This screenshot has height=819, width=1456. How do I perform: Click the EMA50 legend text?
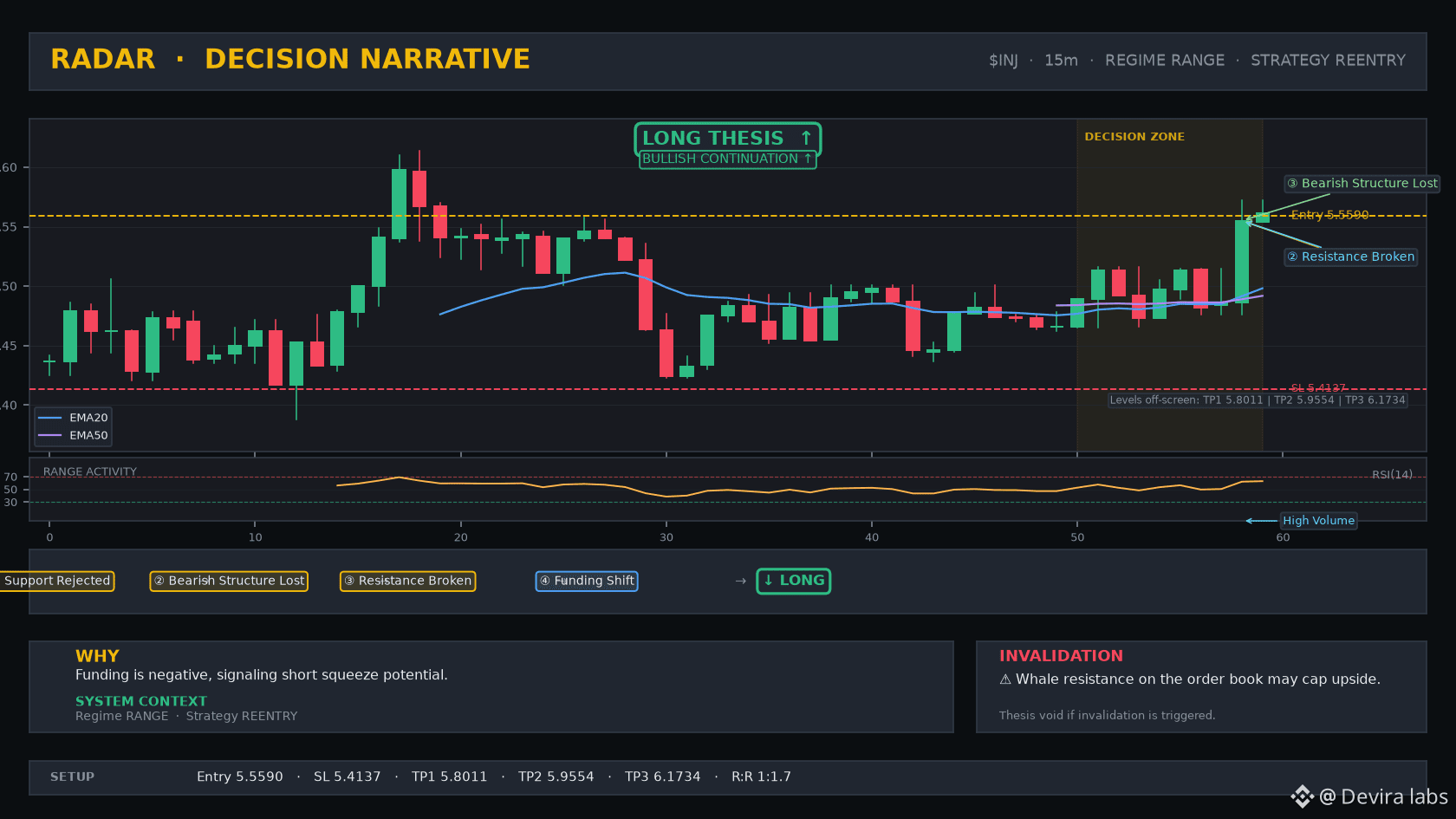88,435
